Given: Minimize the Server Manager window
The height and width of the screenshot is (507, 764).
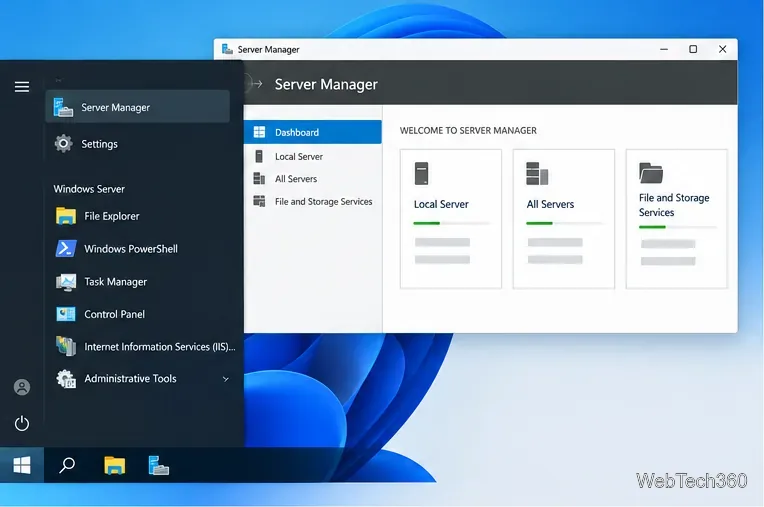Looking at the screenshot, I should click(x=664, y=49).
